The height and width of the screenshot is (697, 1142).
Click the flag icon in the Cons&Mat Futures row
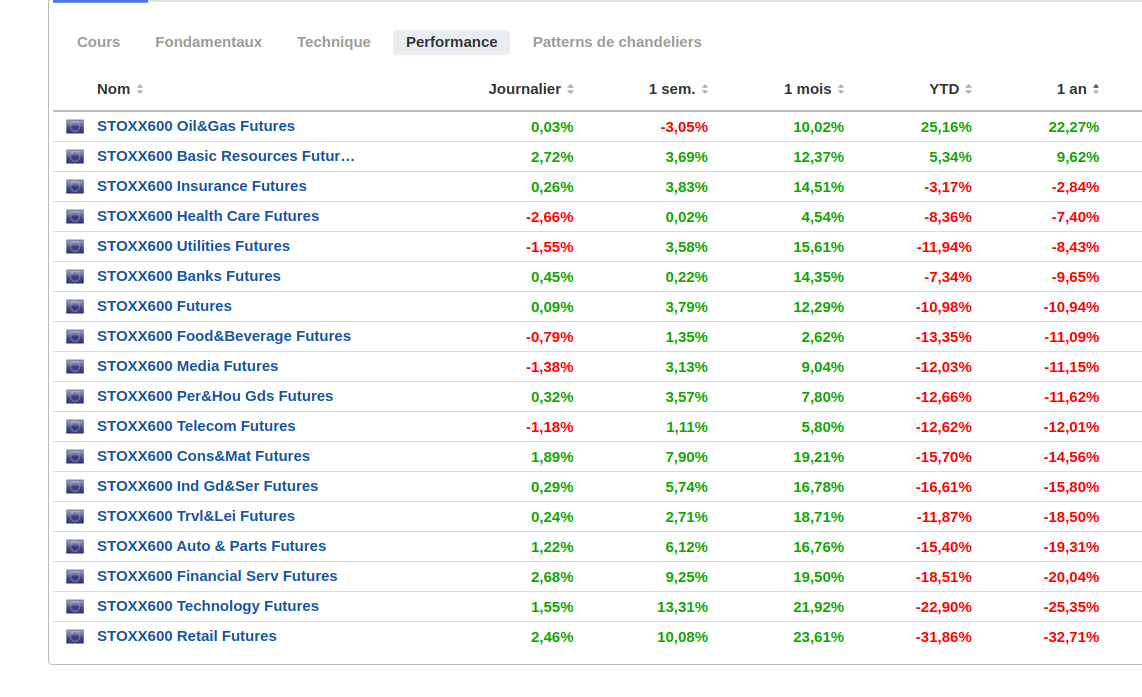pyautogui.click(x=75, y=457)
